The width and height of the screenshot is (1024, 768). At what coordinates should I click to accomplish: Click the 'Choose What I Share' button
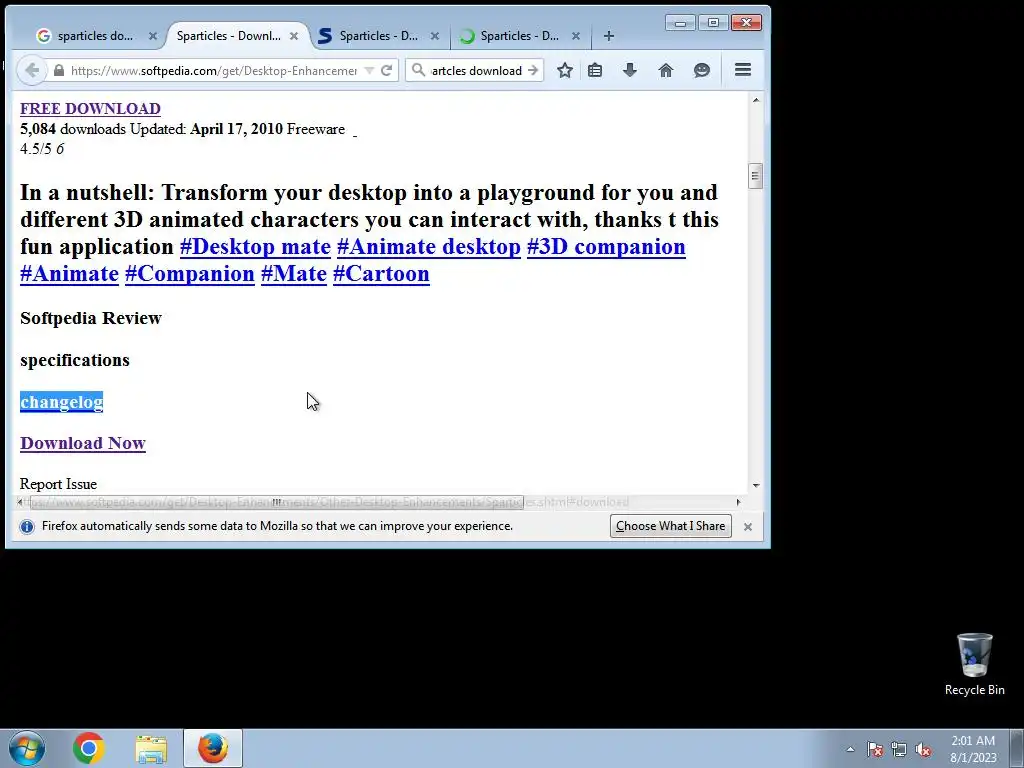671,526
